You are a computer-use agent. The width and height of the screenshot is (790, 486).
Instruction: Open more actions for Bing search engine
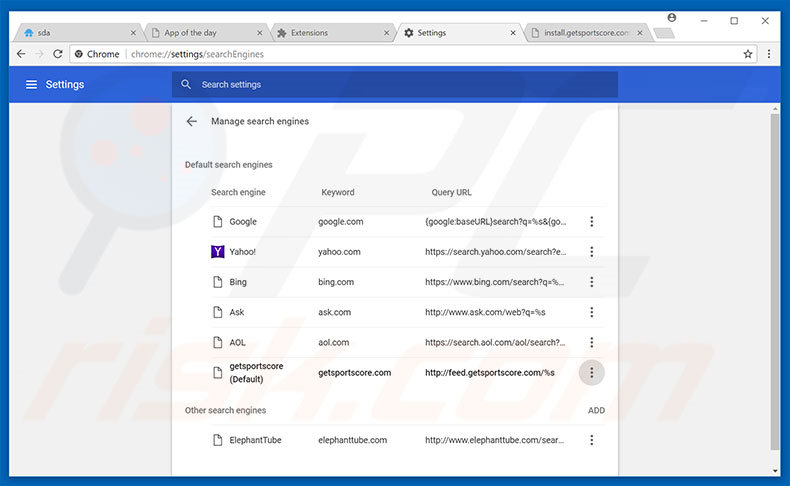coord(591,282)
